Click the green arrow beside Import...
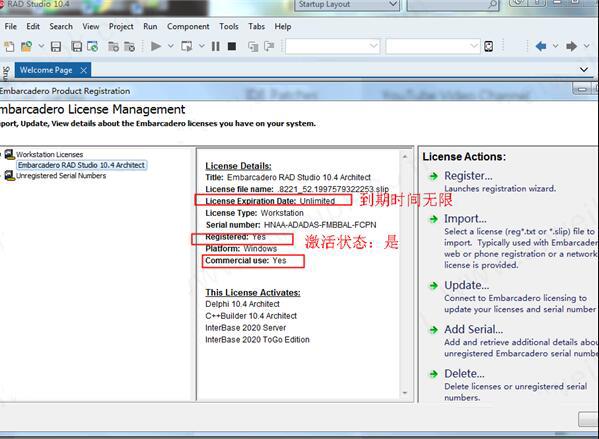599x439 pixels. [x=433, y=219]
